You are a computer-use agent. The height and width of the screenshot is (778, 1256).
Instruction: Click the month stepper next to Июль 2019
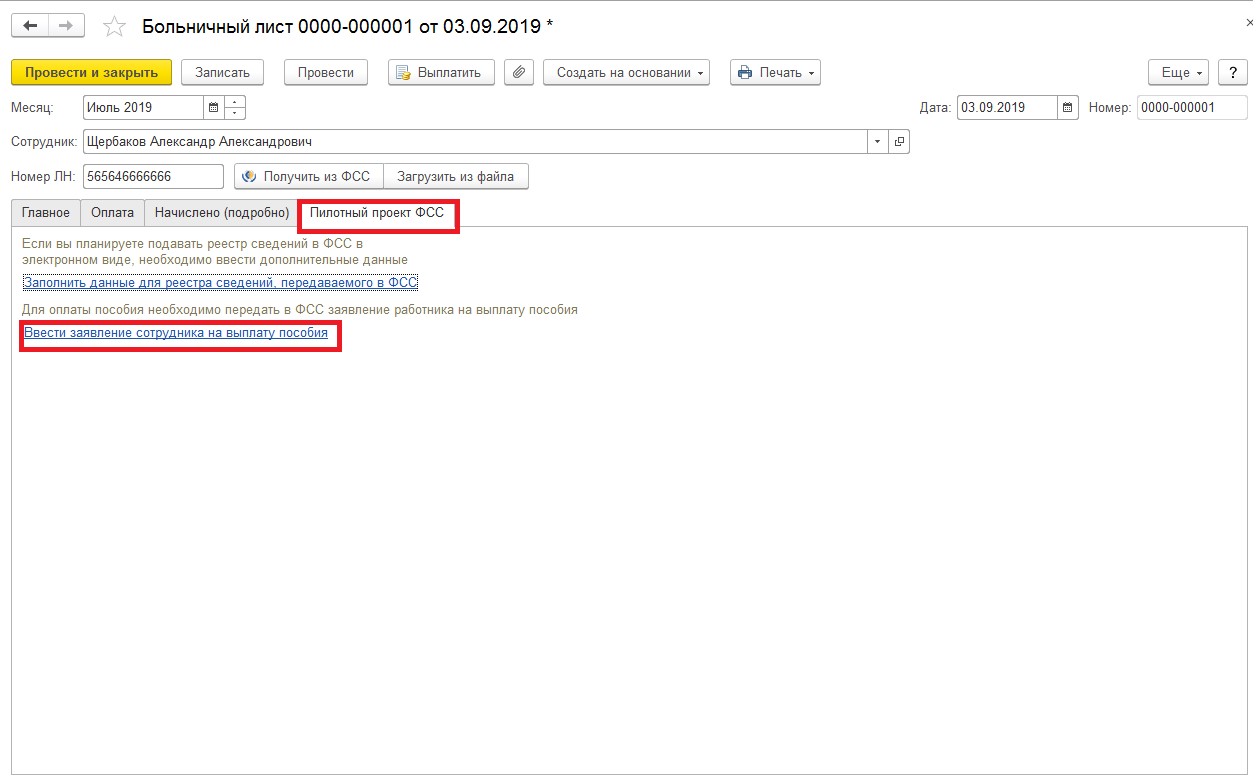click(235, 107)
